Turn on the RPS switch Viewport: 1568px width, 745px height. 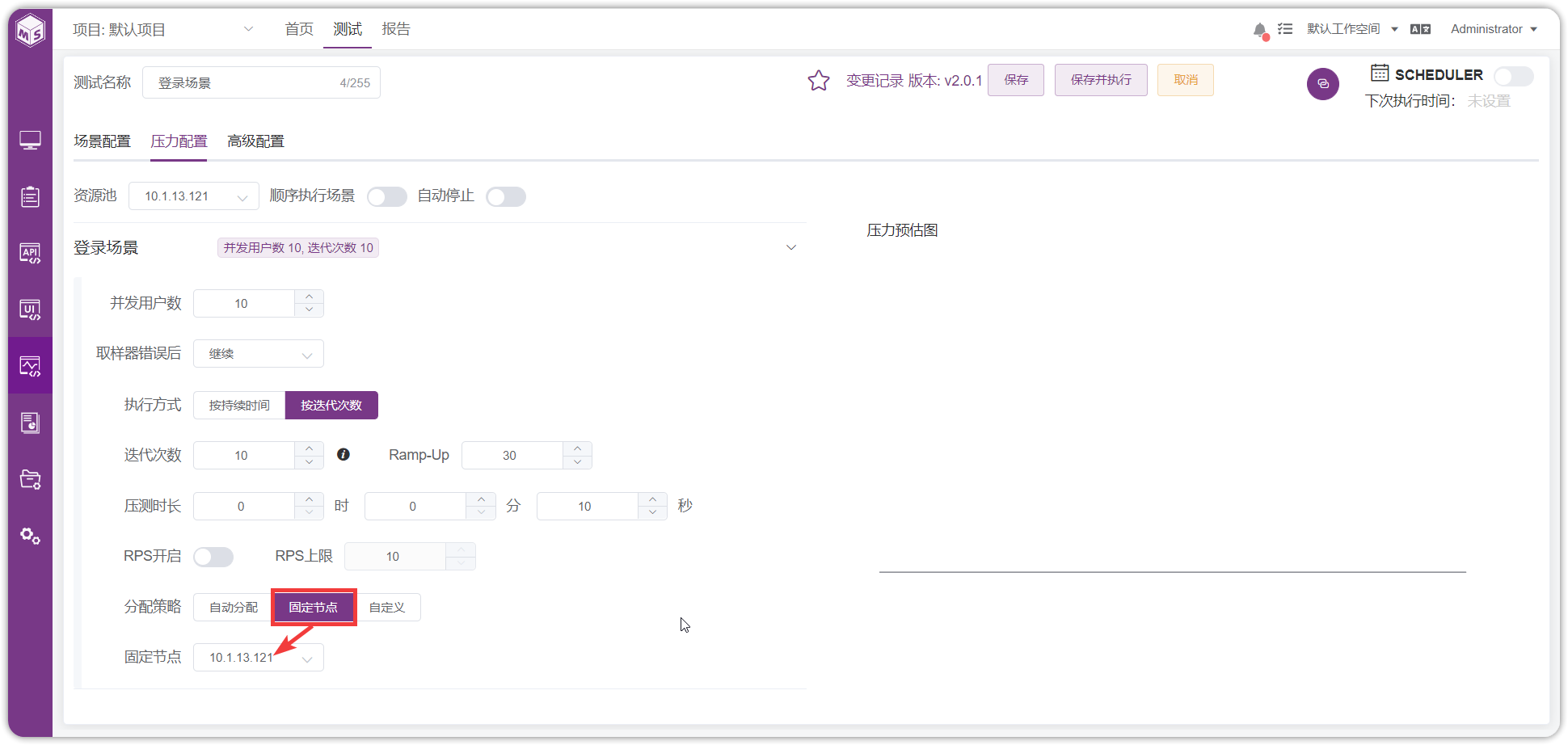tap(213, 557)
